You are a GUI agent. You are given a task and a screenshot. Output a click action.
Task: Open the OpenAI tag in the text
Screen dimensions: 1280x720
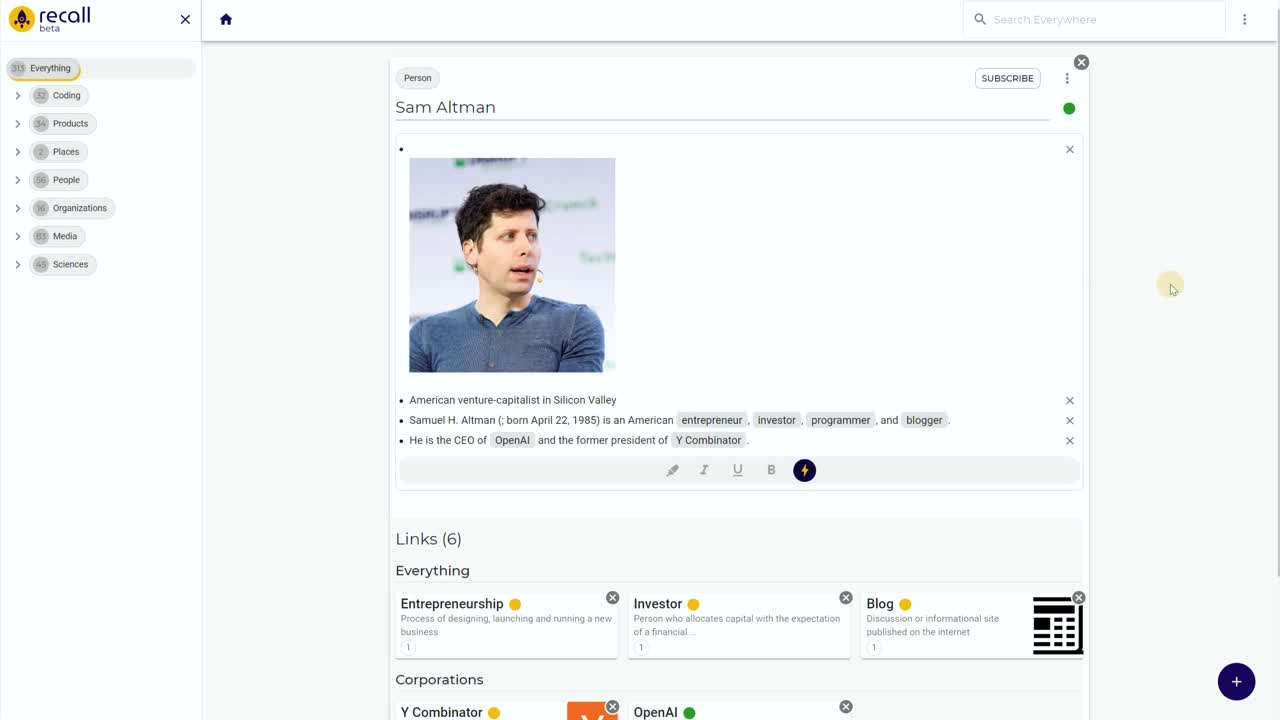coord(512,440)
